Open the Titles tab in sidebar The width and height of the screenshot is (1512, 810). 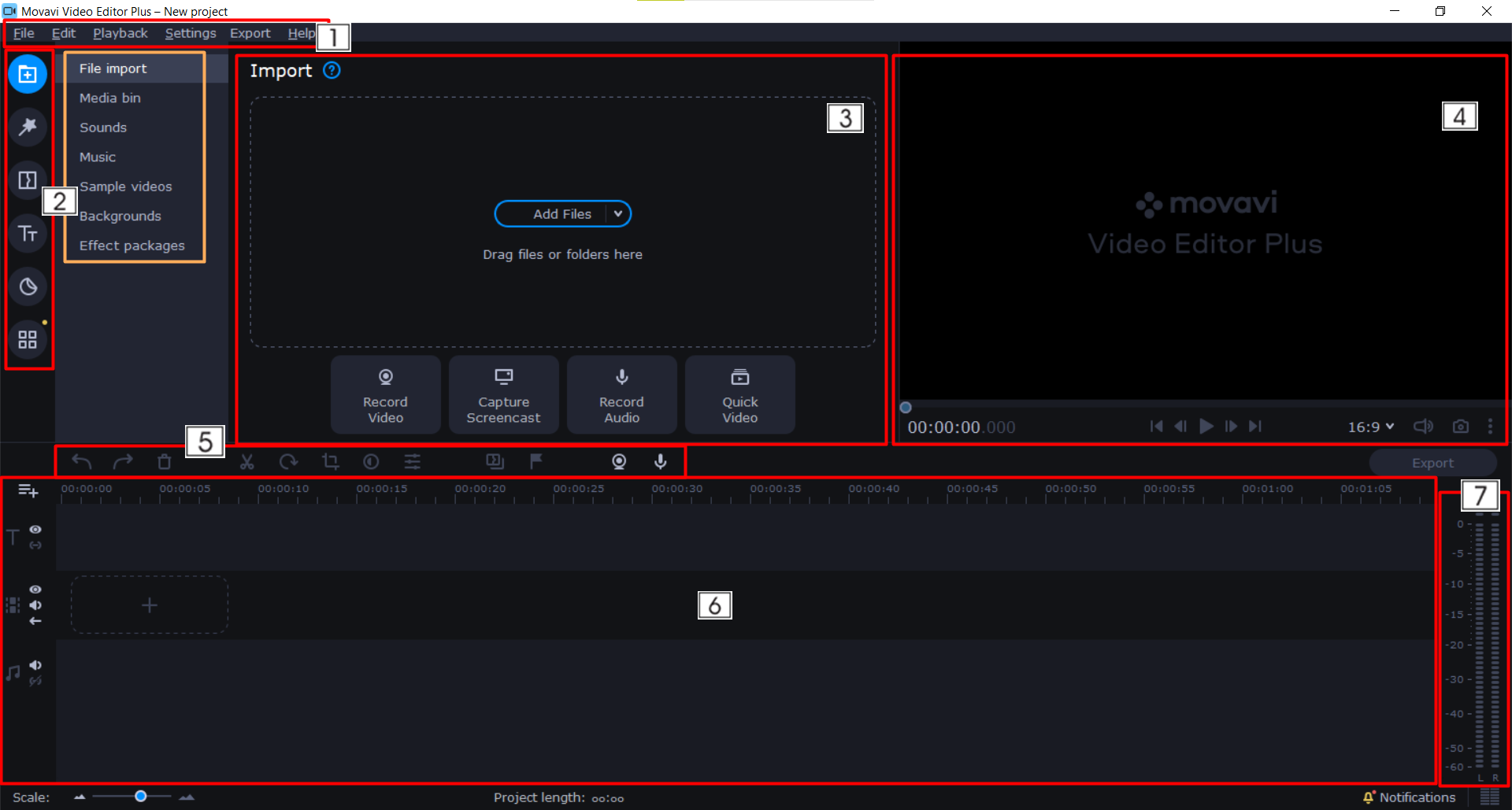click(28, 233)
